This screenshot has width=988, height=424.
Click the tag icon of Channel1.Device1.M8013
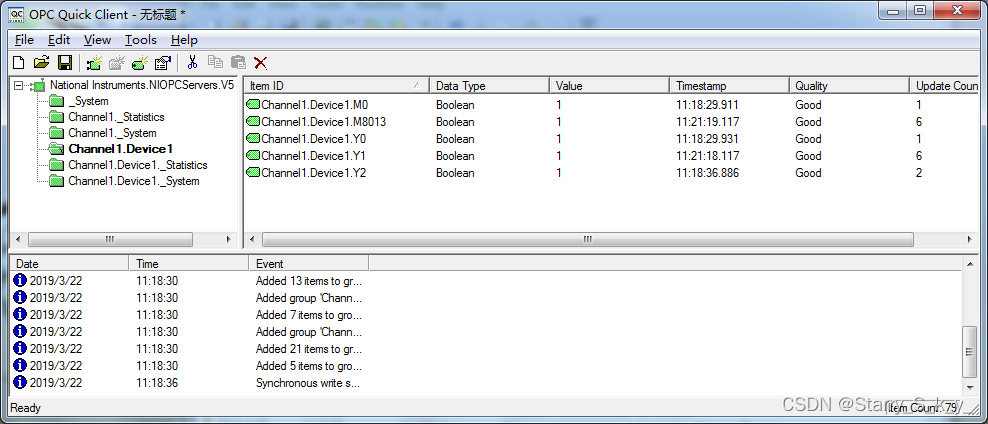253,122
